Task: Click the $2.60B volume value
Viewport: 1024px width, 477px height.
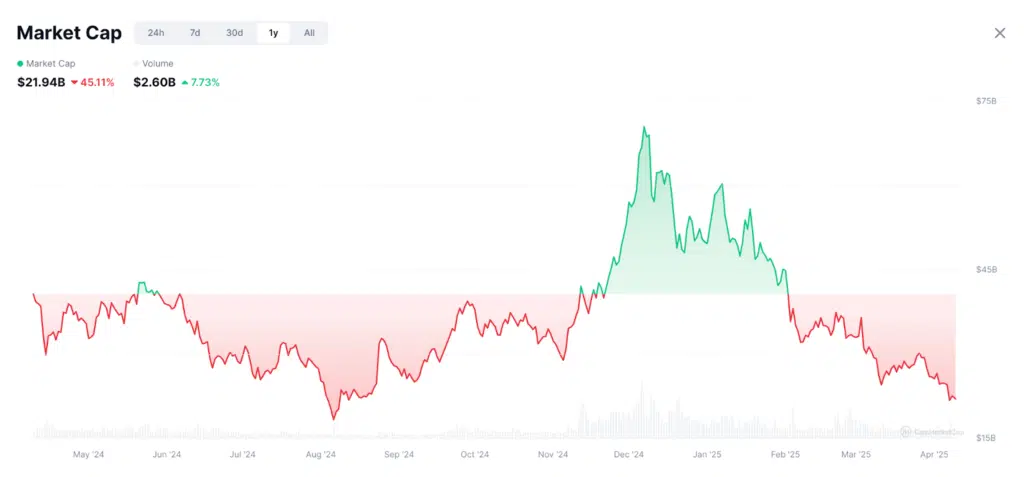Action: (x=154, y=82)
